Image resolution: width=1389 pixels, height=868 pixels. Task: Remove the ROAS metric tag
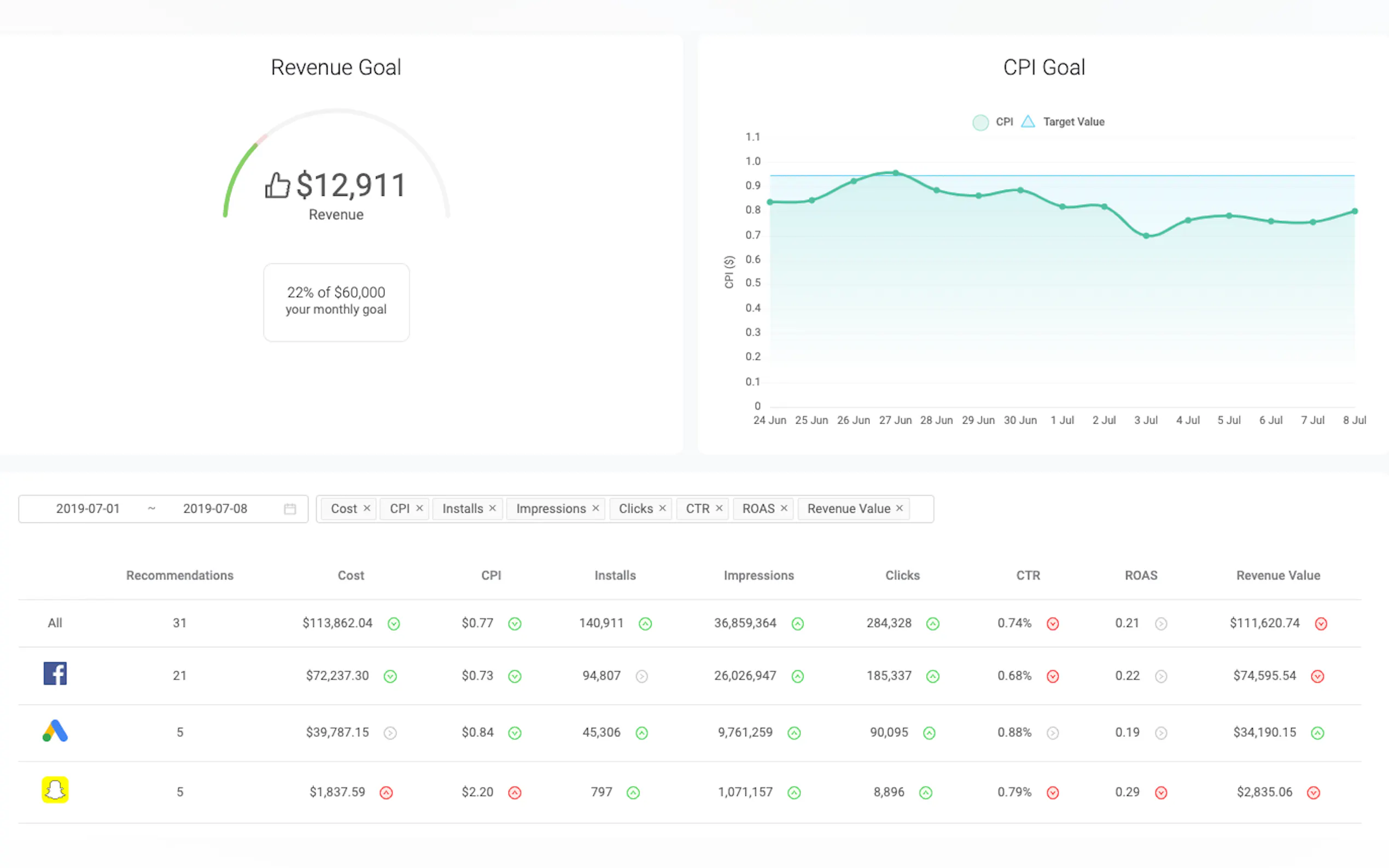pyautogui.click(x=784, y=508)
